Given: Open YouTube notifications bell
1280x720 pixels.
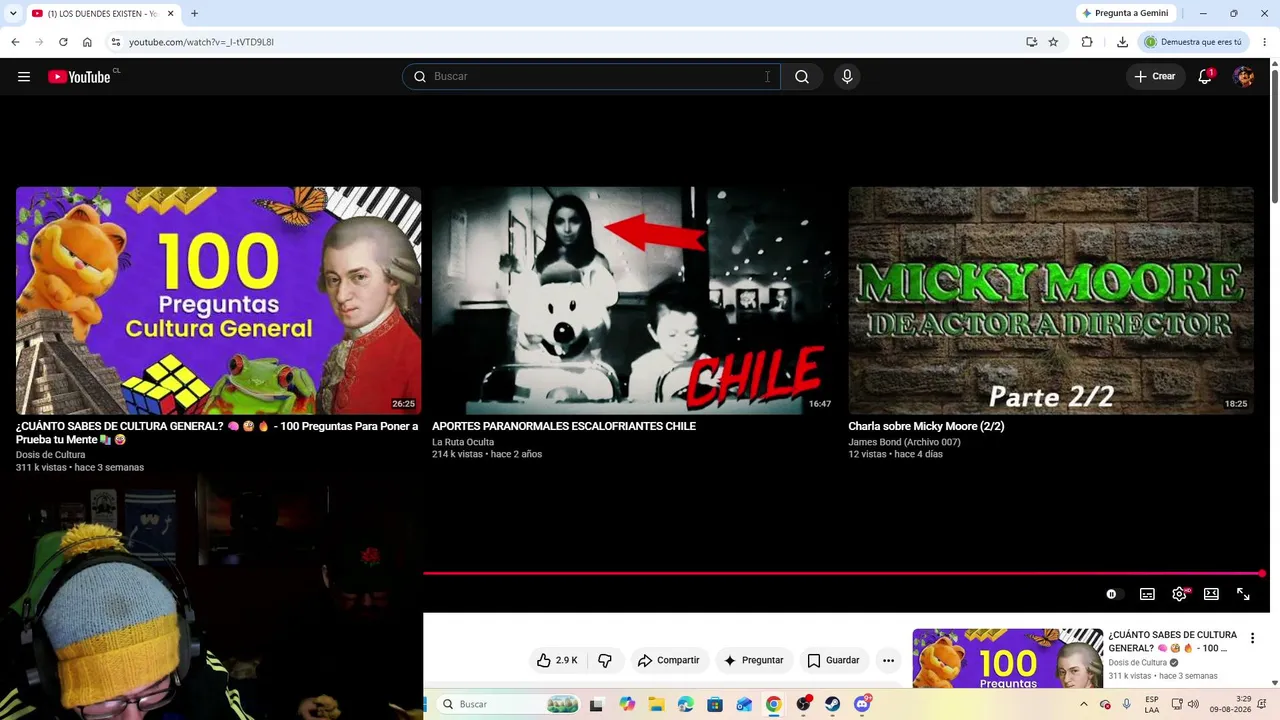Looking at the screenshot, I should [1205, 77].
